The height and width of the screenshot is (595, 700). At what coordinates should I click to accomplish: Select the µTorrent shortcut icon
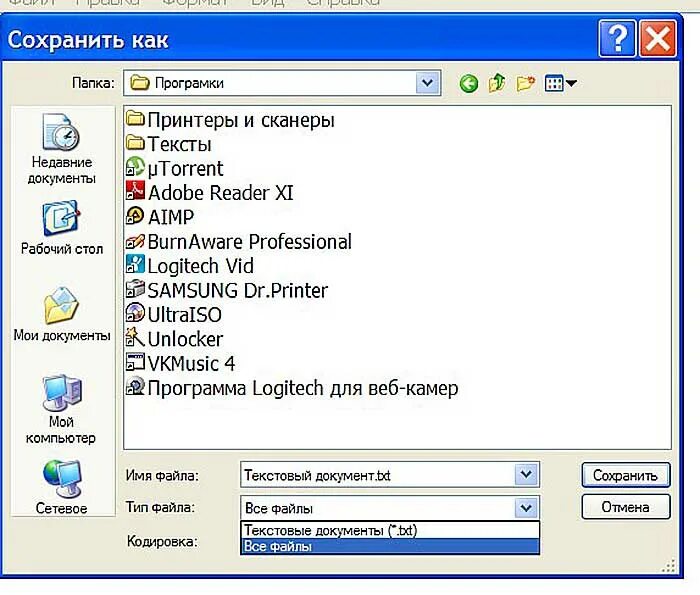135,167
